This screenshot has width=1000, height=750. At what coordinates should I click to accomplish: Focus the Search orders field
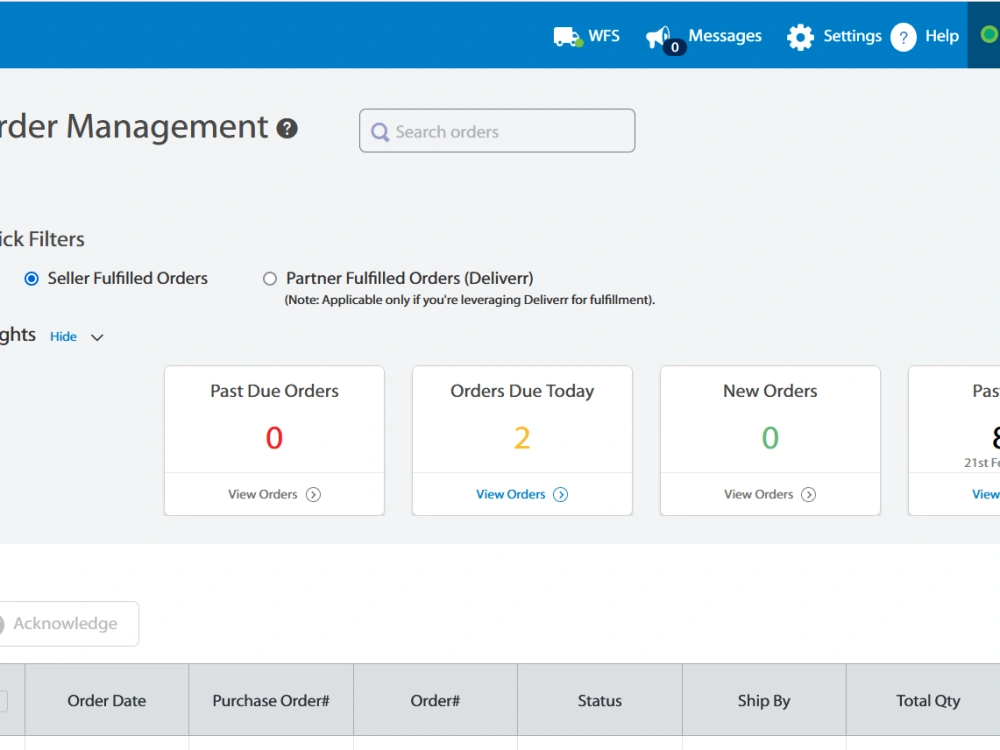(497, 131)
